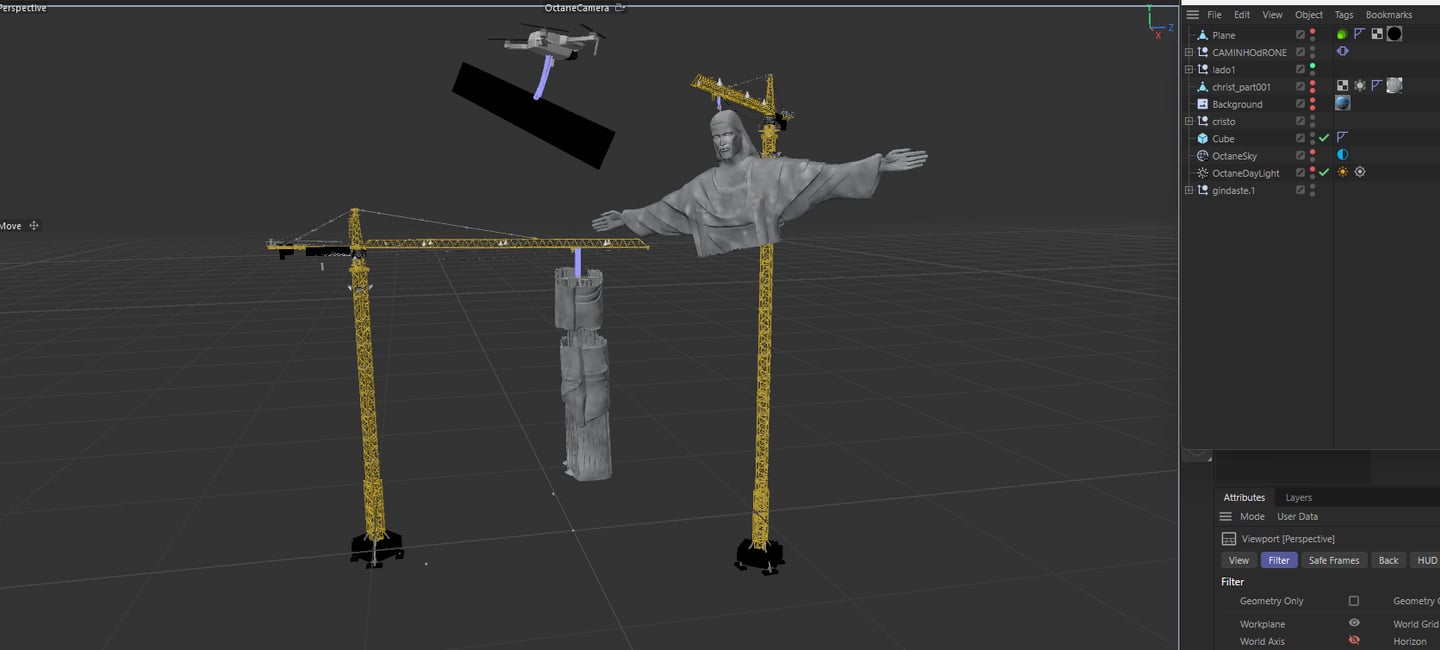Click the OctaneSky object icon

coord(1202,156)
